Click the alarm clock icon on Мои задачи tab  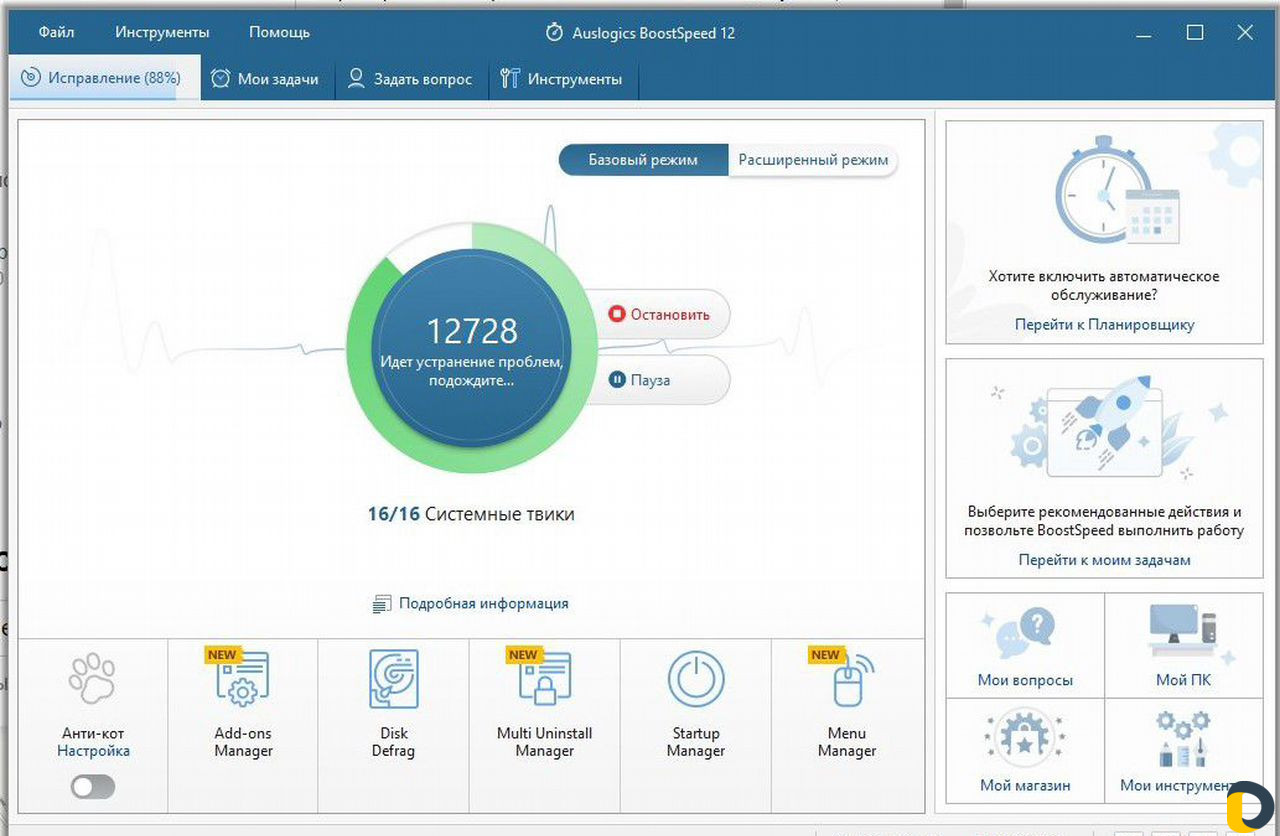click(220, 78)
